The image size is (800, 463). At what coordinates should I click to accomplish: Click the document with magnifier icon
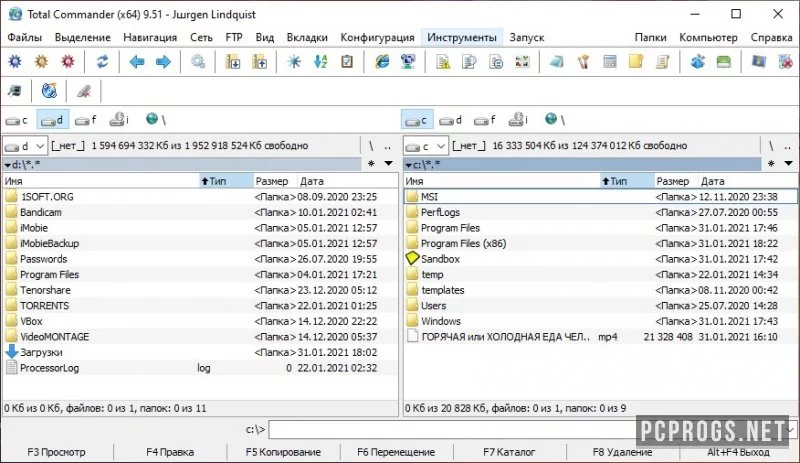469,62
